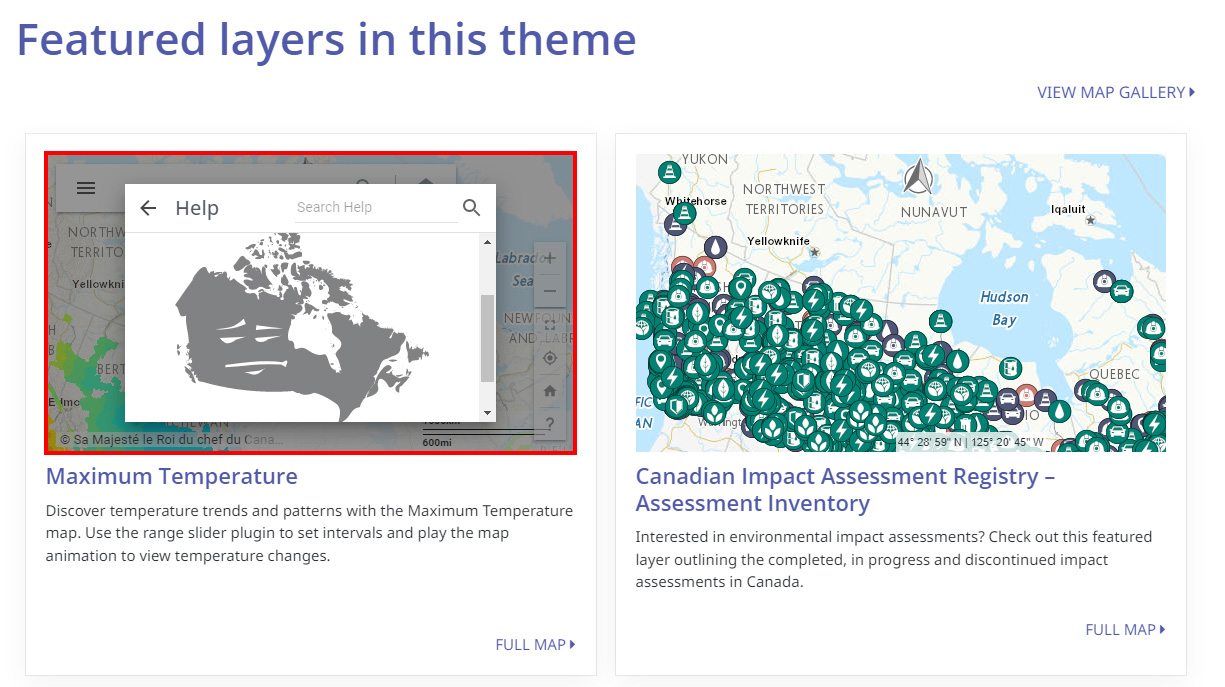Collapse the toolbar with the caret arrow
Screen dimensions: 1225x687
pyautogui.click(x=426, y=180)
